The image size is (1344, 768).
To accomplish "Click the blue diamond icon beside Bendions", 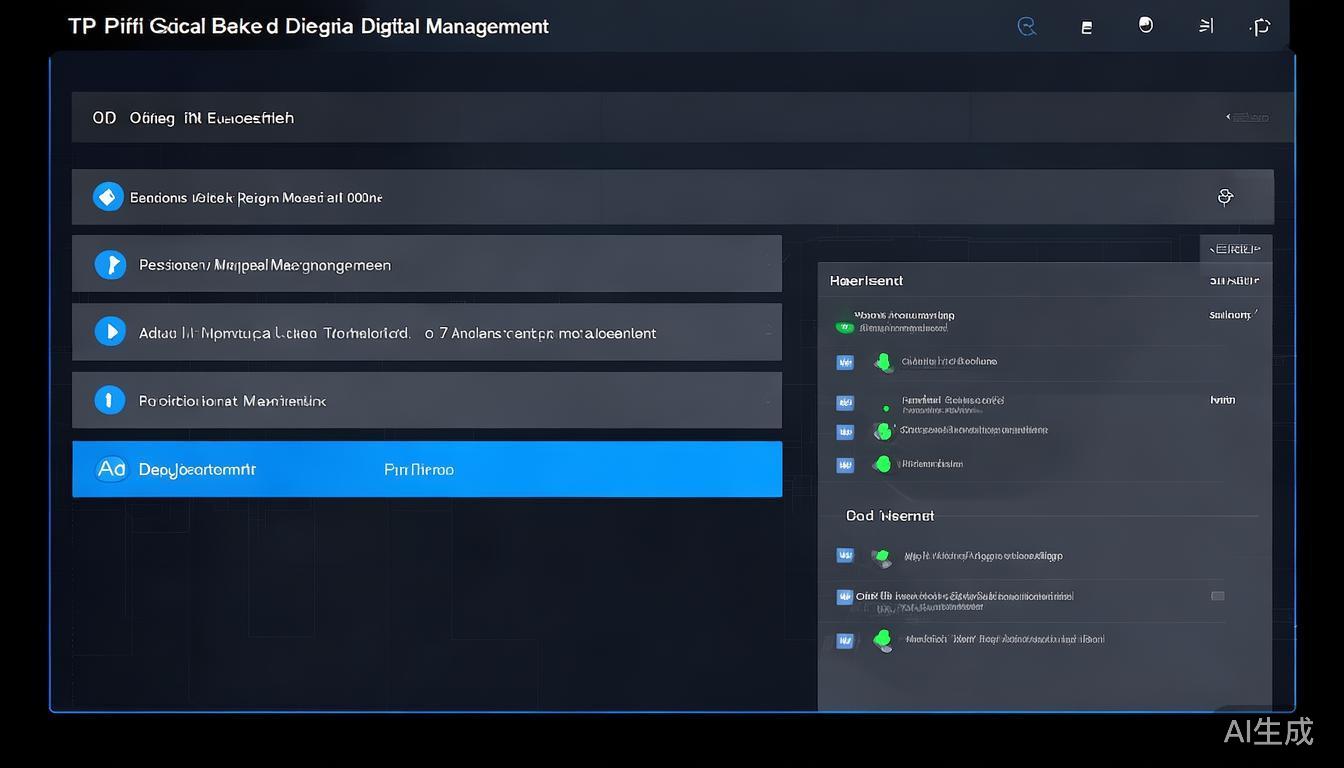I will [x=108, y=197].
